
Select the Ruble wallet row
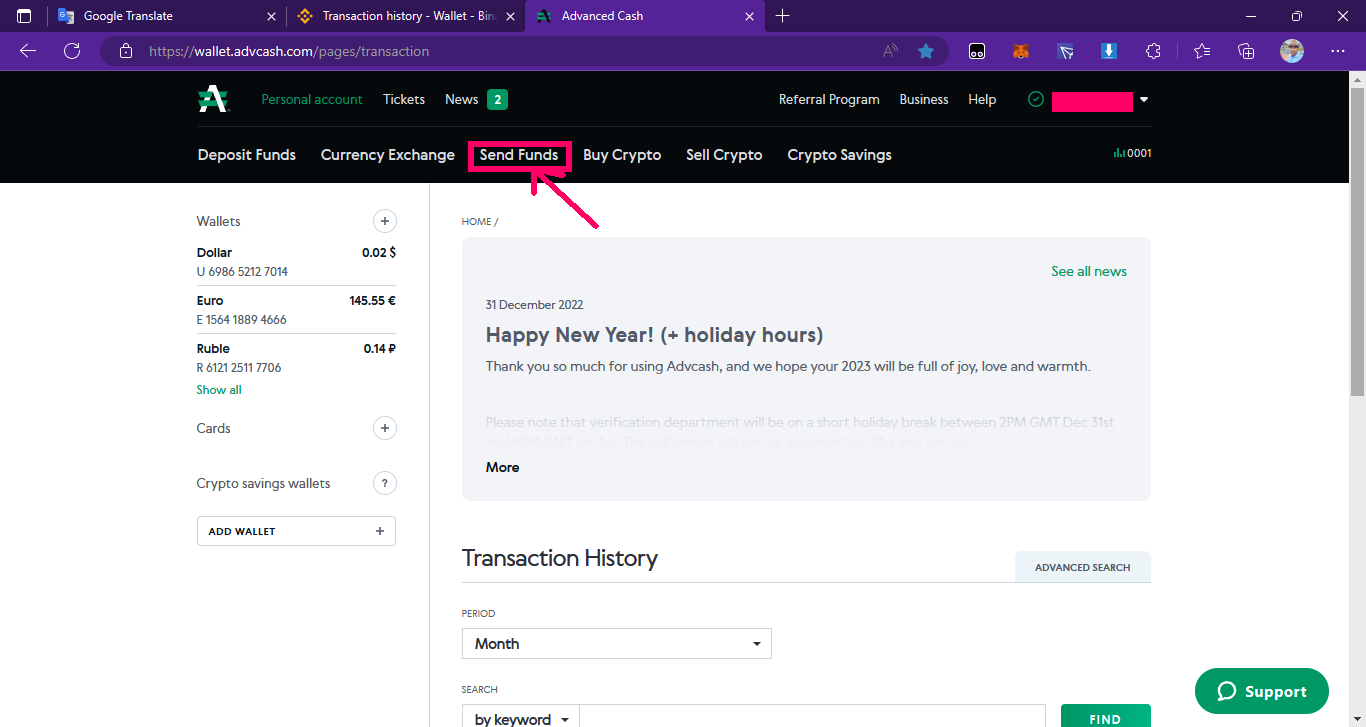click(296, 358)
